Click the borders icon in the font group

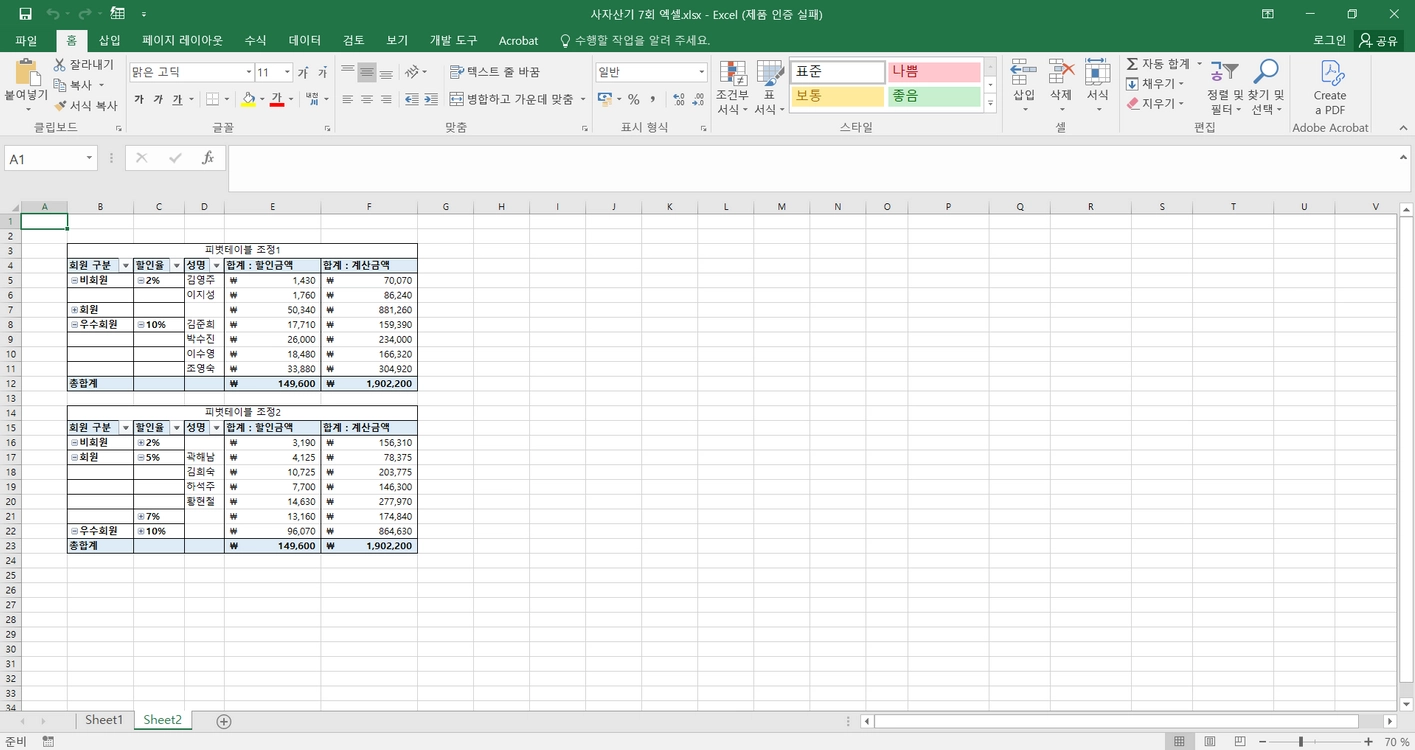[x=212, y=99]
